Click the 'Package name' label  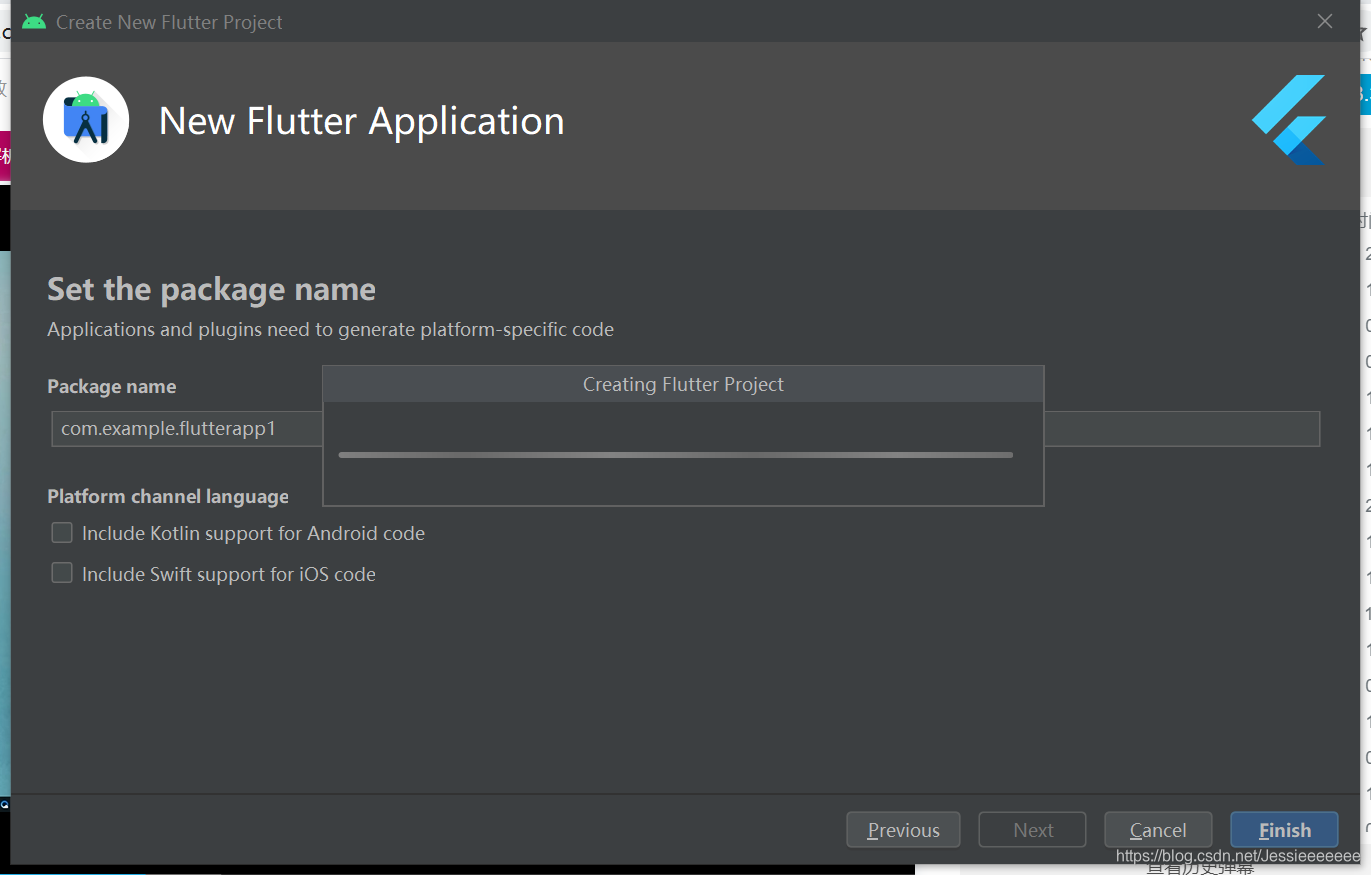coord(112,386)
